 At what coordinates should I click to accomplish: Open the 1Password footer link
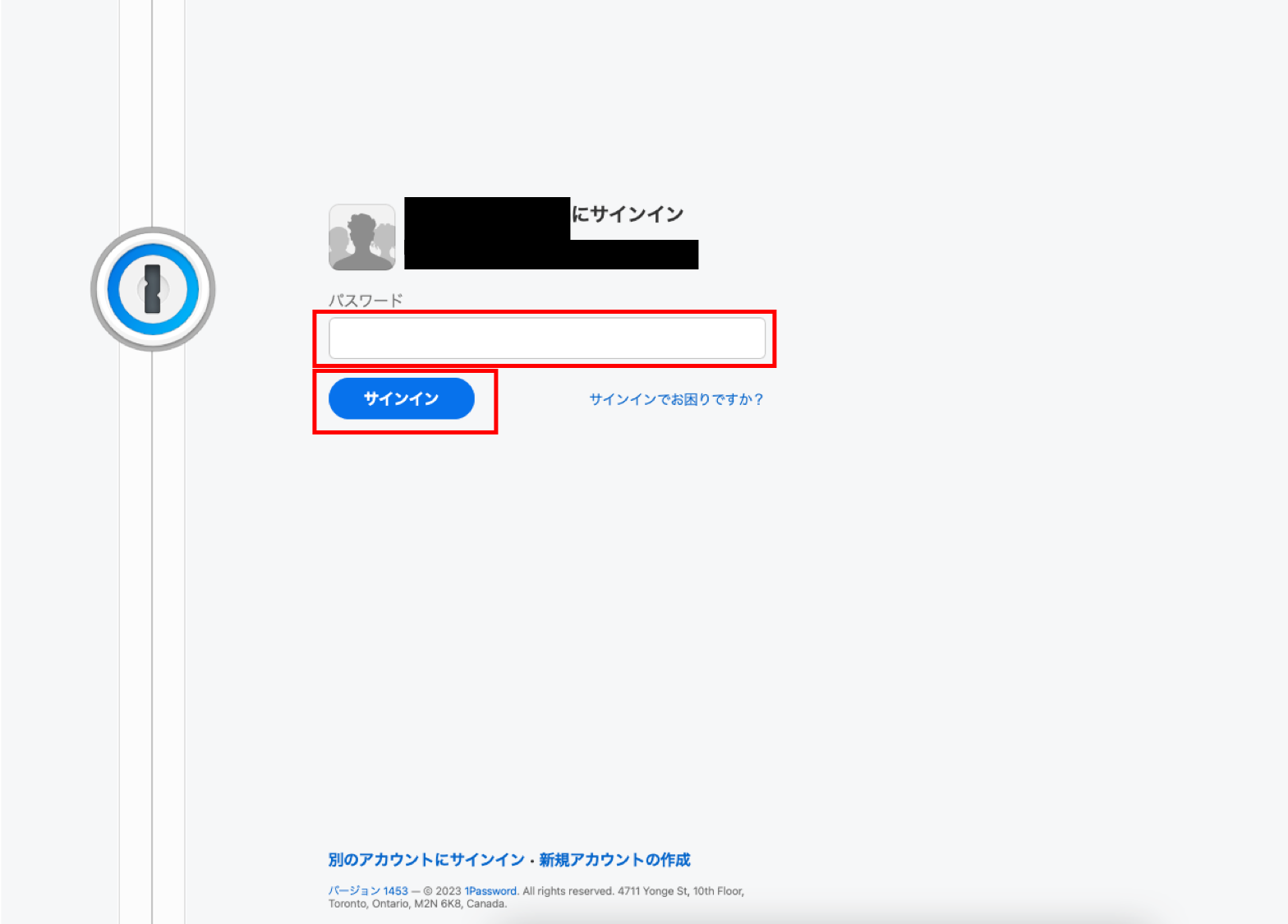pyautogui.click(x=490, y=891)
